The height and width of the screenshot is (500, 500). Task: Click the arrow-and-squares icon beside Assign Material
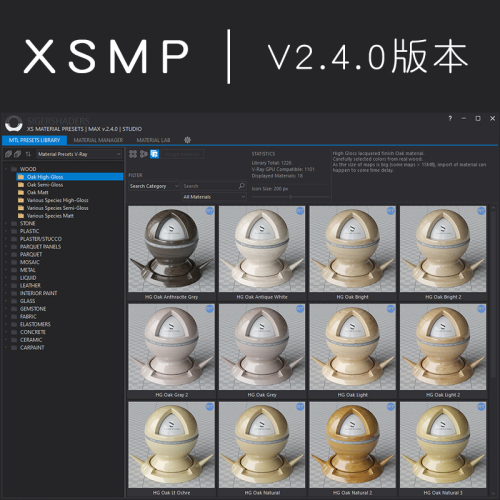pyautogui.click(x=144, y=154)
